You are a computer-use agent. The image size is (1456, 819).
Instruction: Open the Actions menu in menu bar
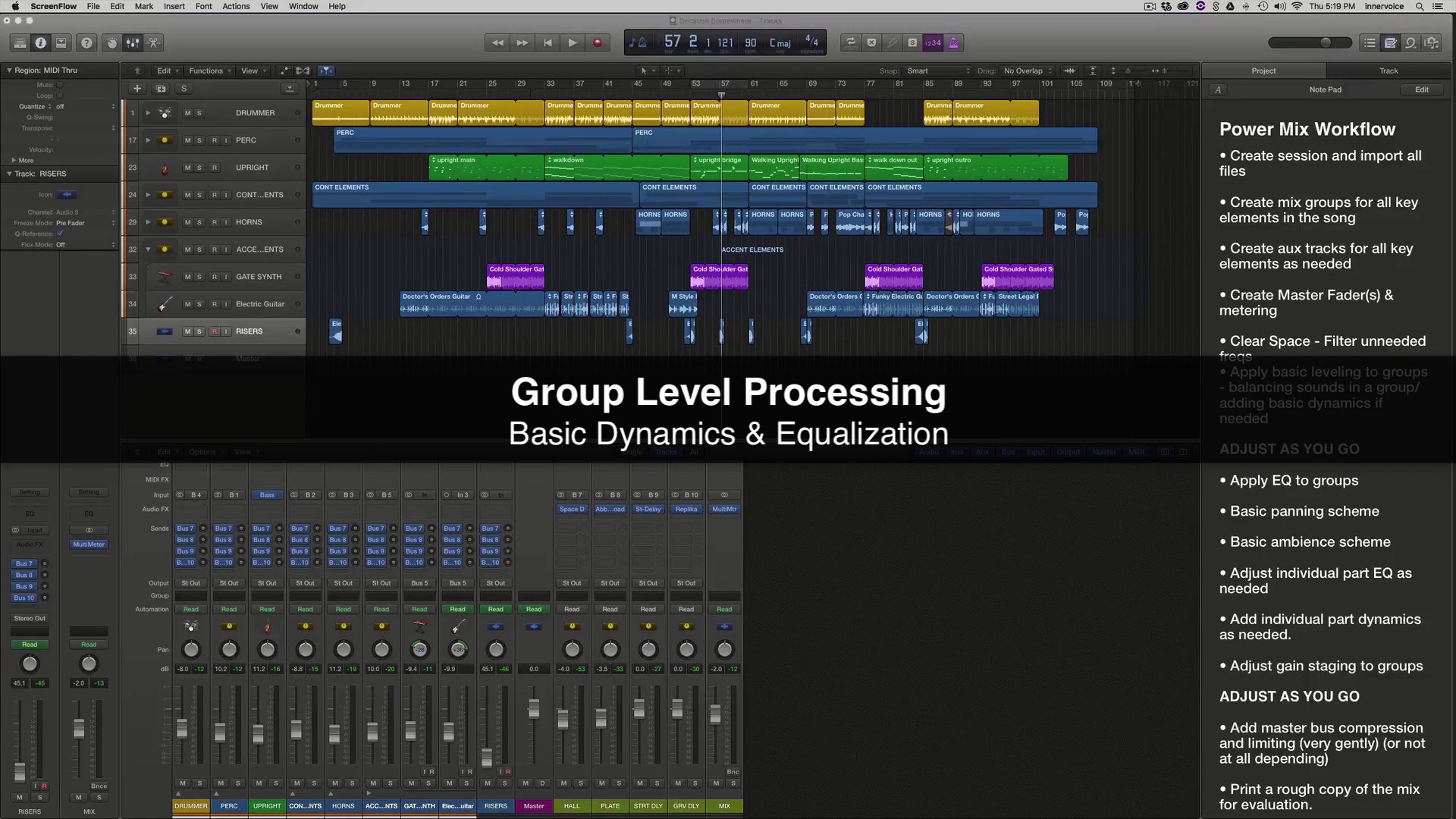pyautogui.click(x=236, y=6)
